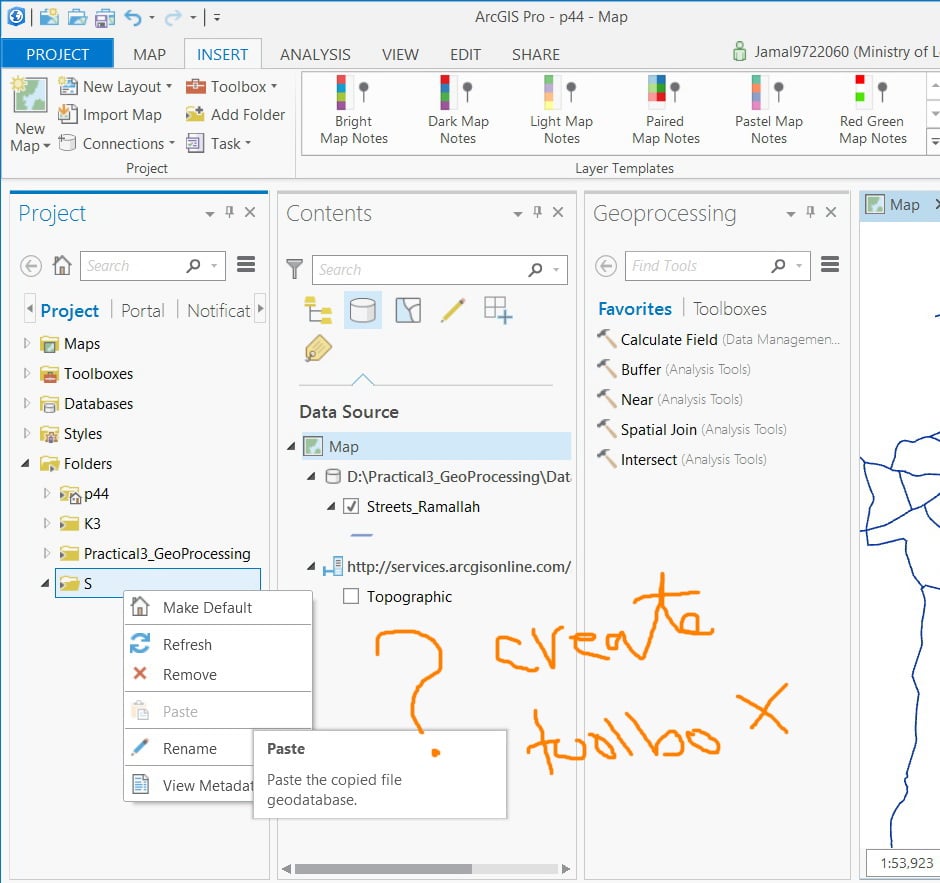Click the filter funnel icon in Contents
940x883 pixels.
[x=294, y=269]
